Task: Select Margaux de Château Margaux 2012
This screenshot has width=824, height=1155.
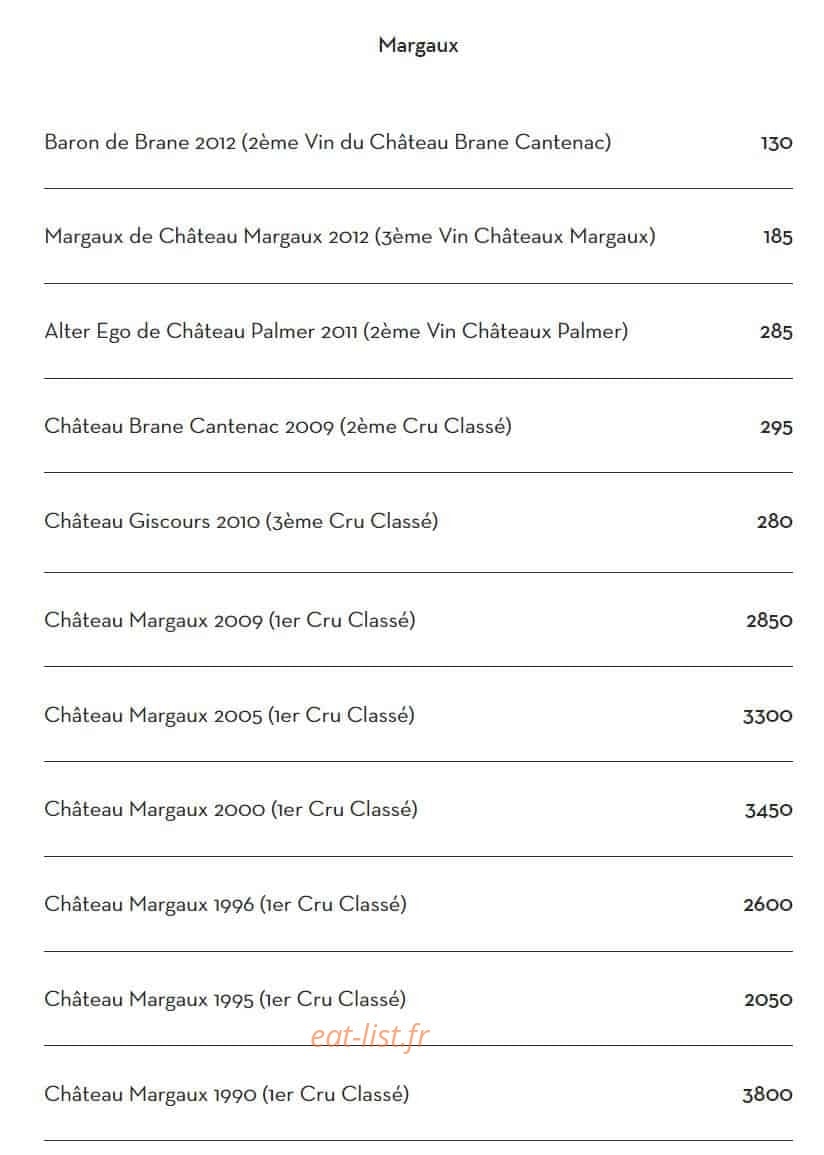Action: pos(350,237)
